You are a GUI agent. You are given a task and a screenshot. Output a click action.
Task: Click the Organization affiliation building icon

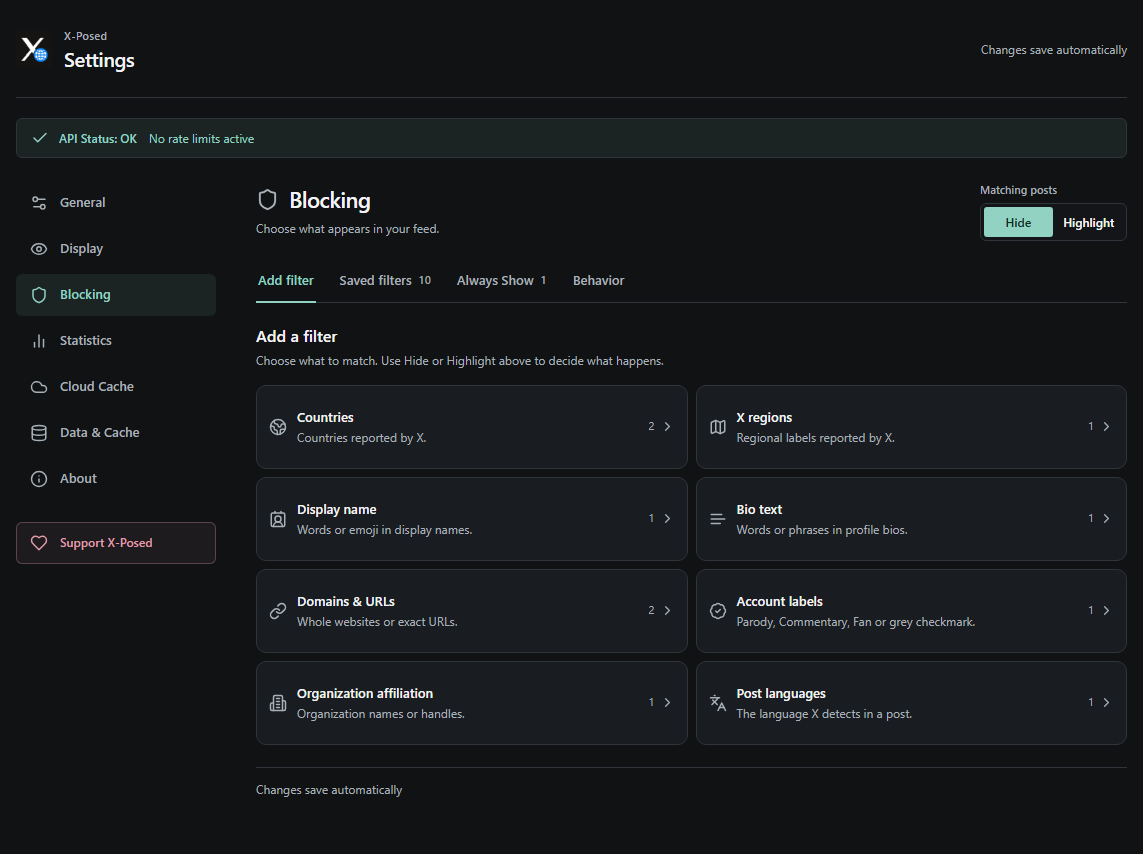pos(278,702)
